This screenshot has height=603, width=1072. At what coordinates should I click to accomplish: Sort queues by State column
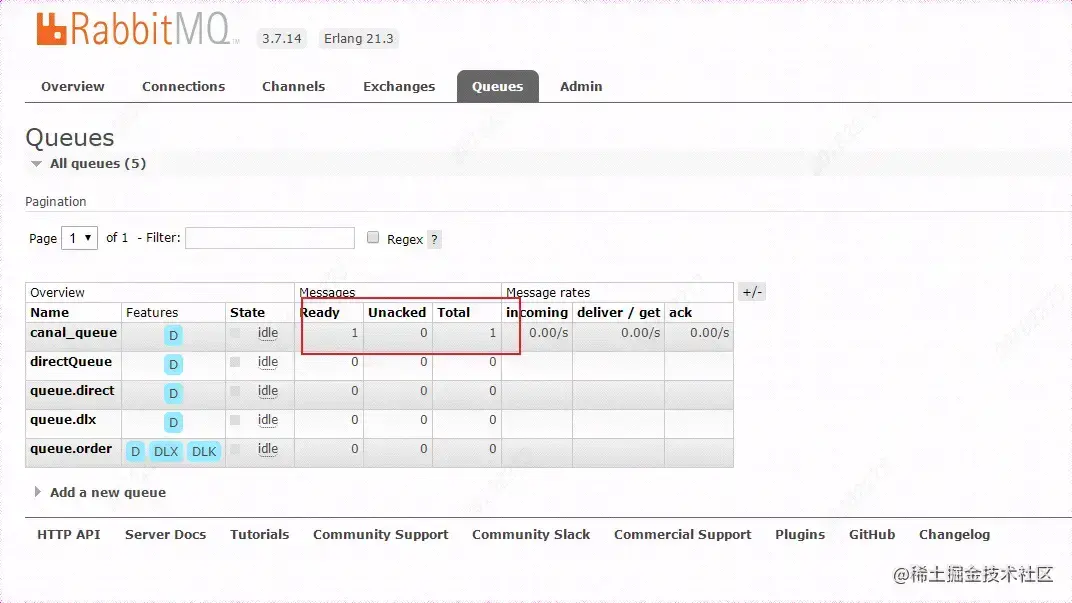247,312
